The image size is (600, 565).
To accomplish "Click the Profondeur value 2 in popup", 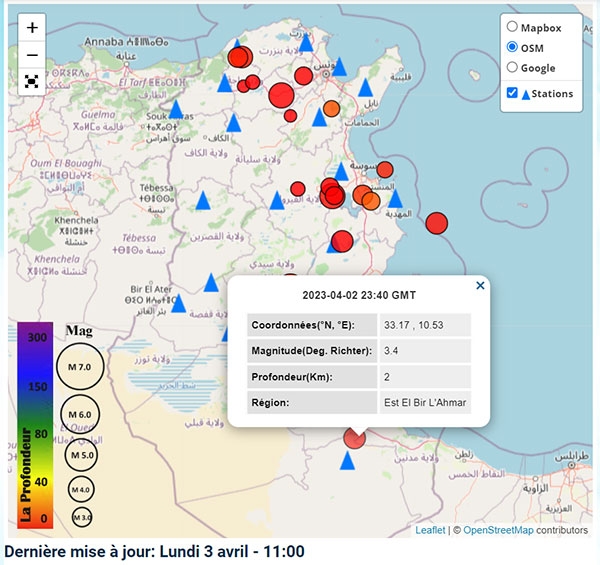I will [387, 377].
